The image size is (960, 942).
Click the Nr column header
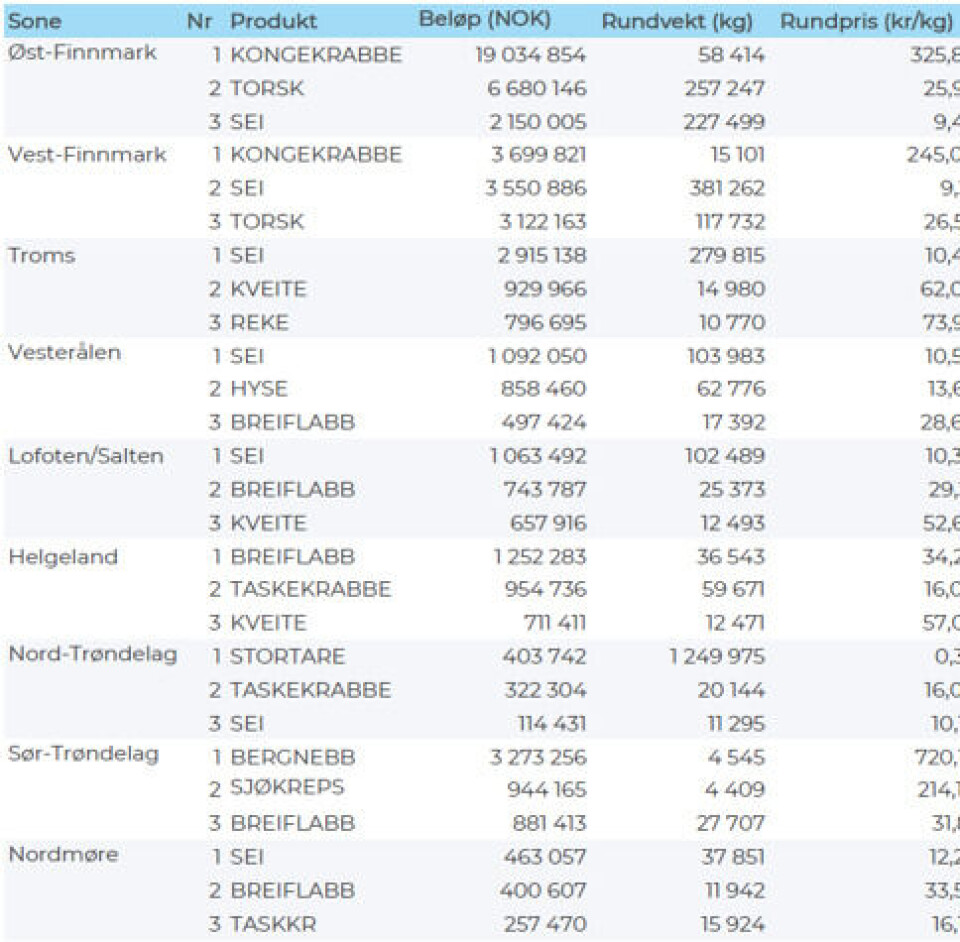click(199, 21)
